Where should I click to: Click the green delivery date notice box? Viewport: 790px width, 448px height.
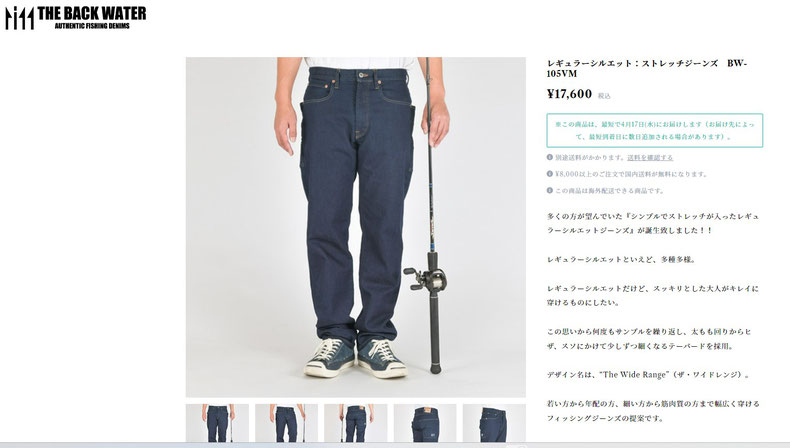(x=654, y=131)
